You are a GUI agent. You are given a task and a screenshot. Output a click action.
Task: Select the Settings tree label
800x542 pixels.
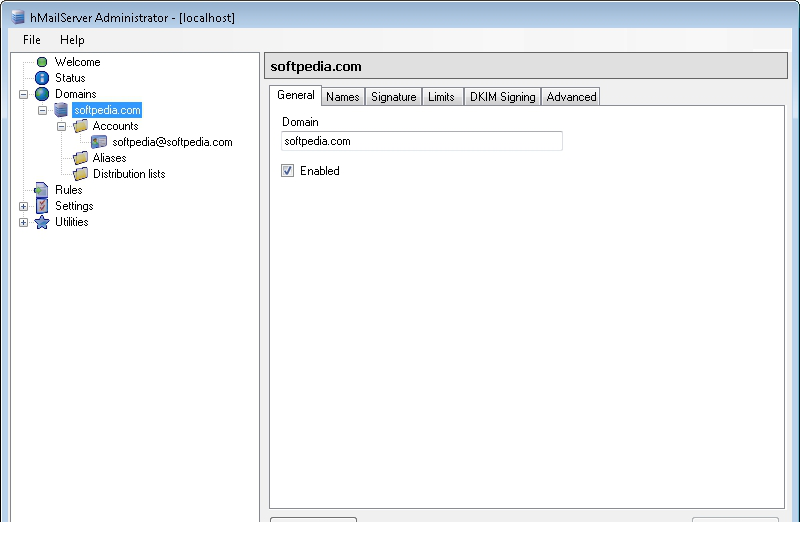point(74,206)
